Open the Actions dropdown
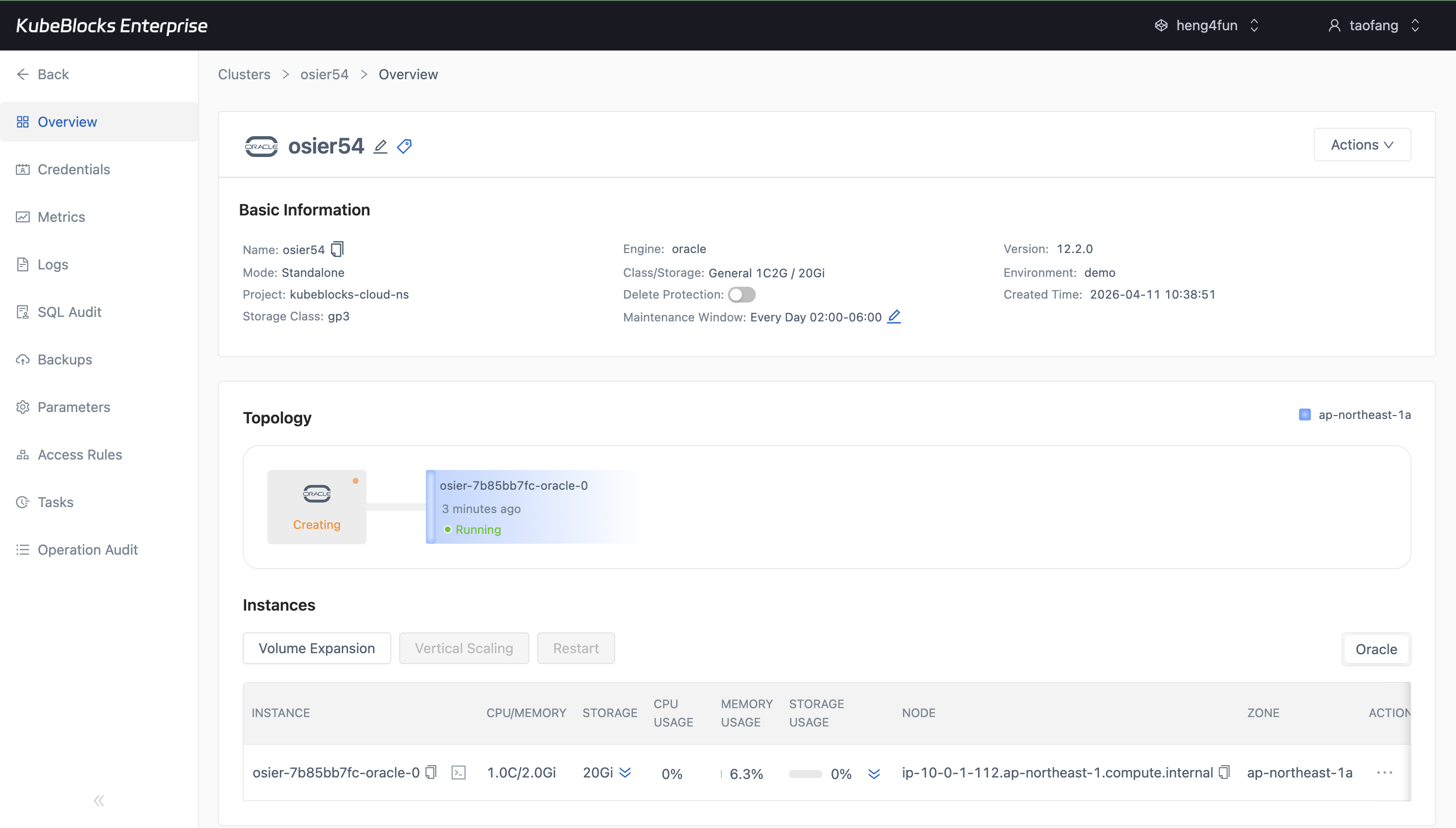1456x828 pixels. 1362,145
